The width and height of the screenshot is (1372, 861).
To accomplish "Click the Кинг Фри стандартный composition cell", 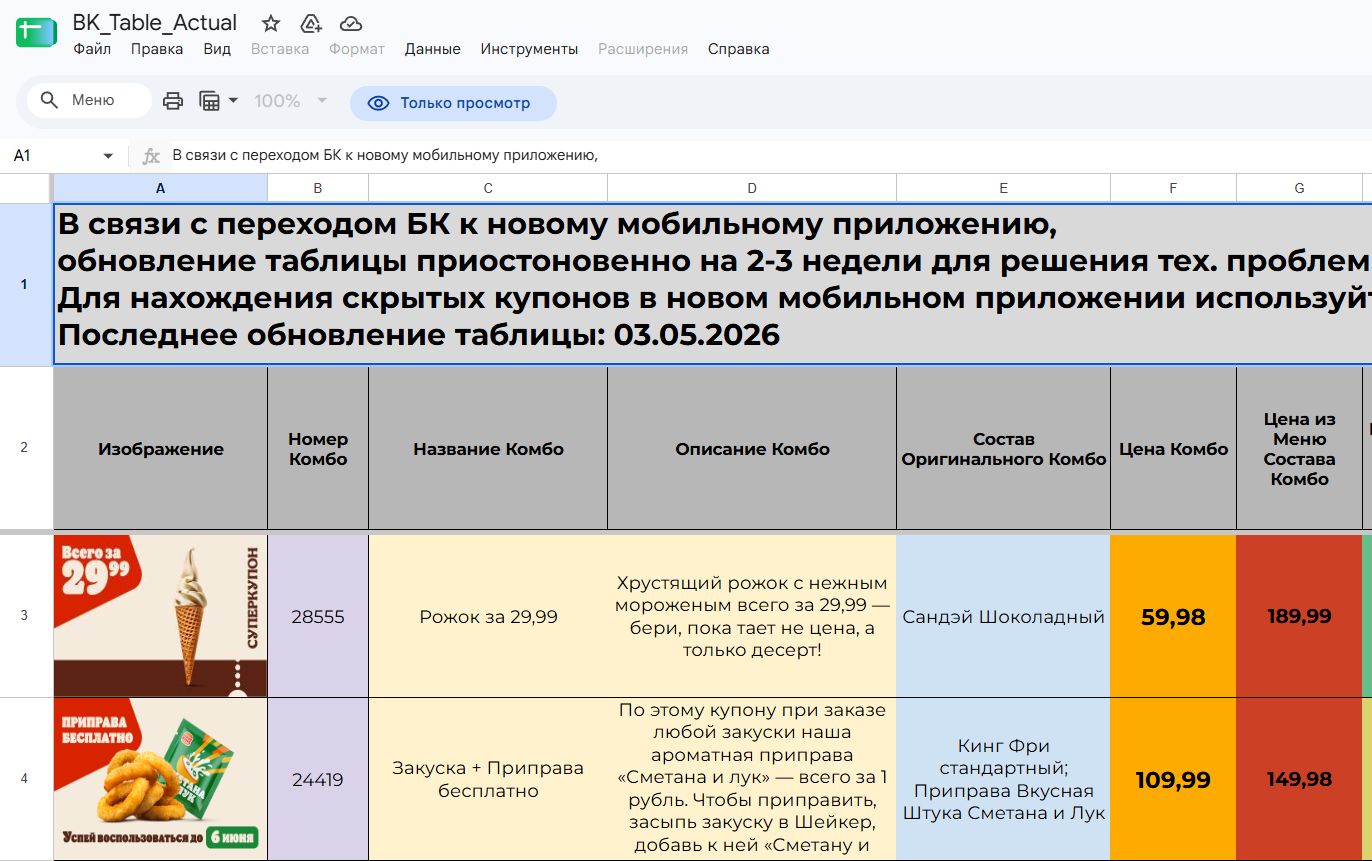I will (1003, 779).
